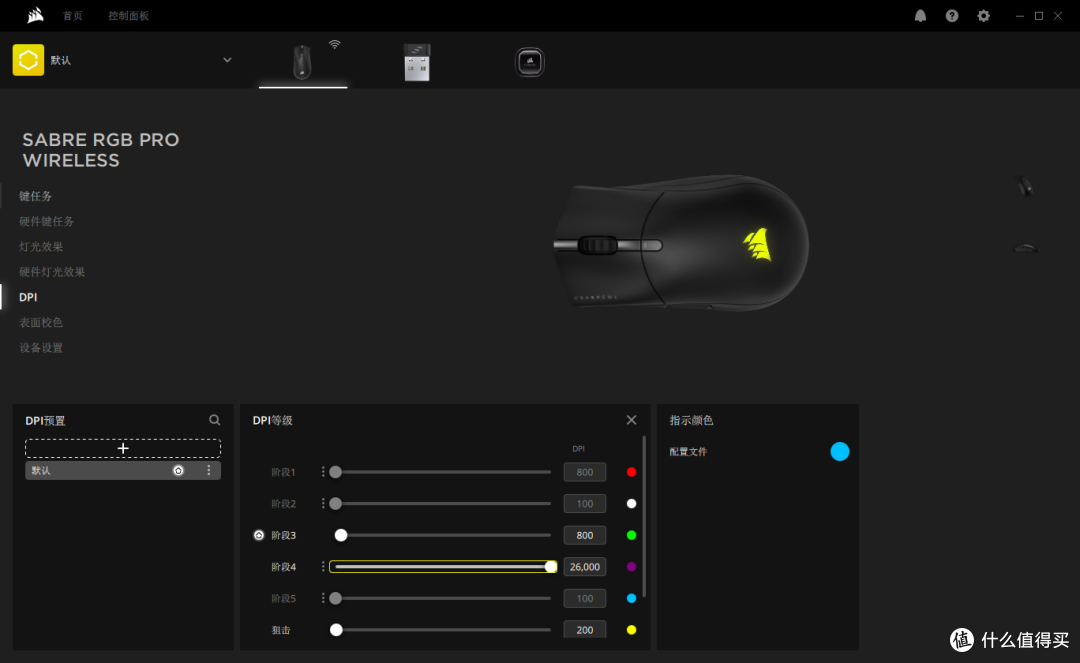
Task: Click the 阶段3 DPI value field 800
Action: 585,535
